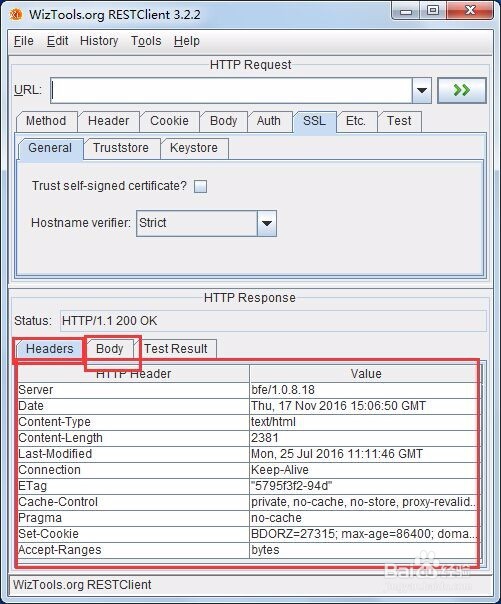Viewport: 501px width, 604px height.
Task: Select the text/html value cell
Action: [364, 422]
